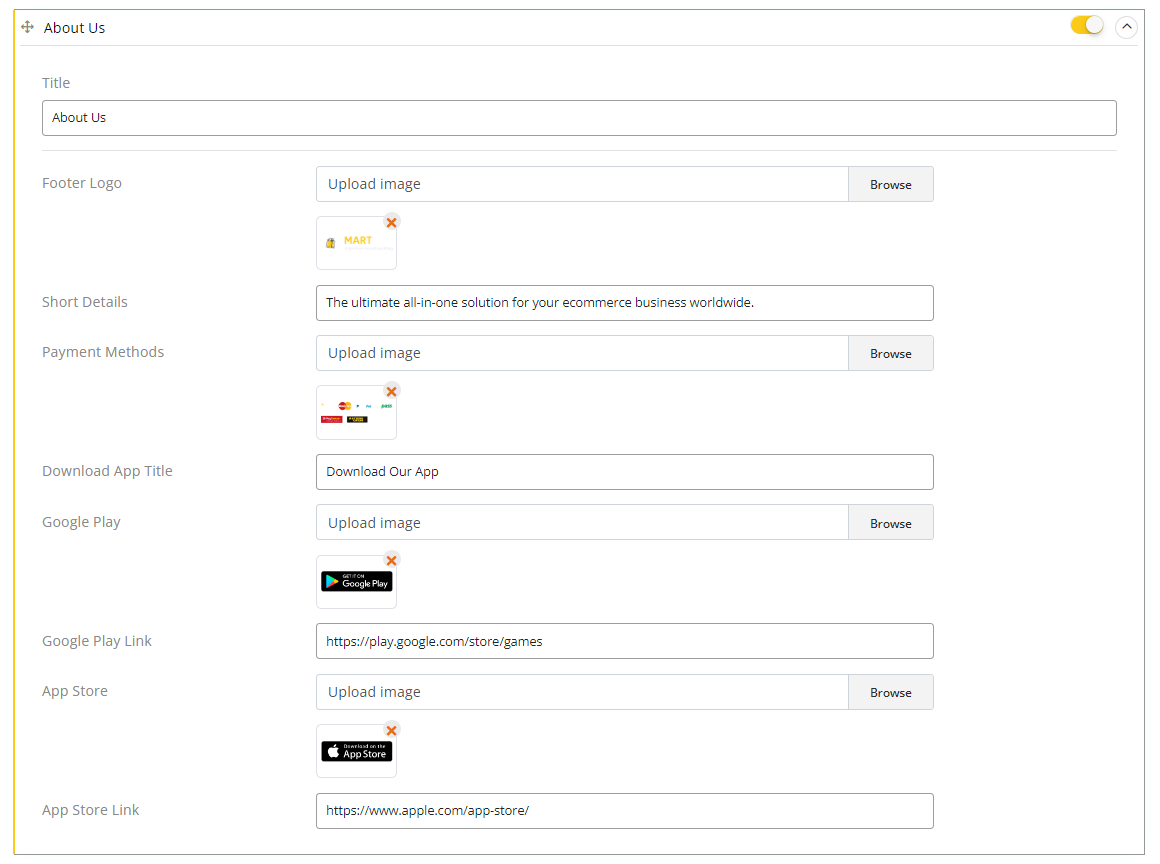1160x864 pixels.
Task: Delete the App Store badge image
Action: (391, 731)
